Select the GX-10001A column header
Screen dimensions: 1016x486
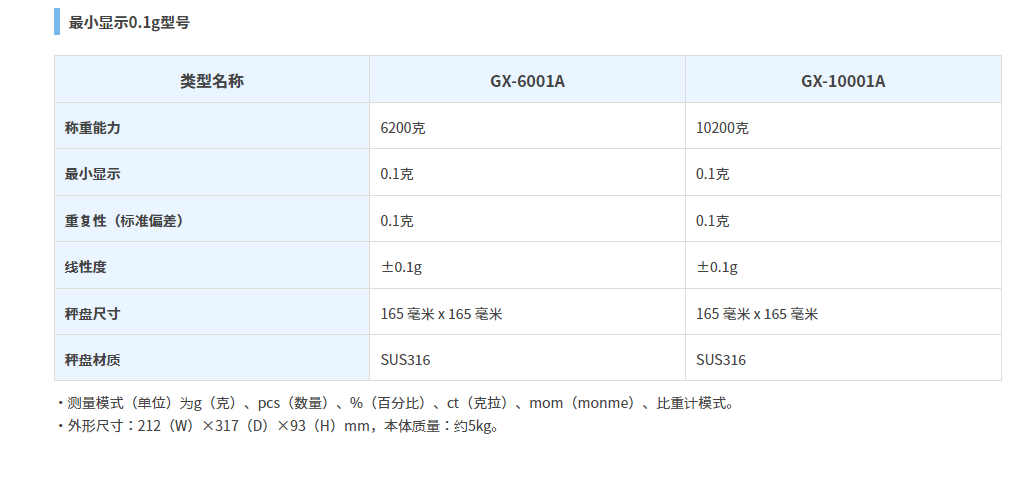coord(843,81)
